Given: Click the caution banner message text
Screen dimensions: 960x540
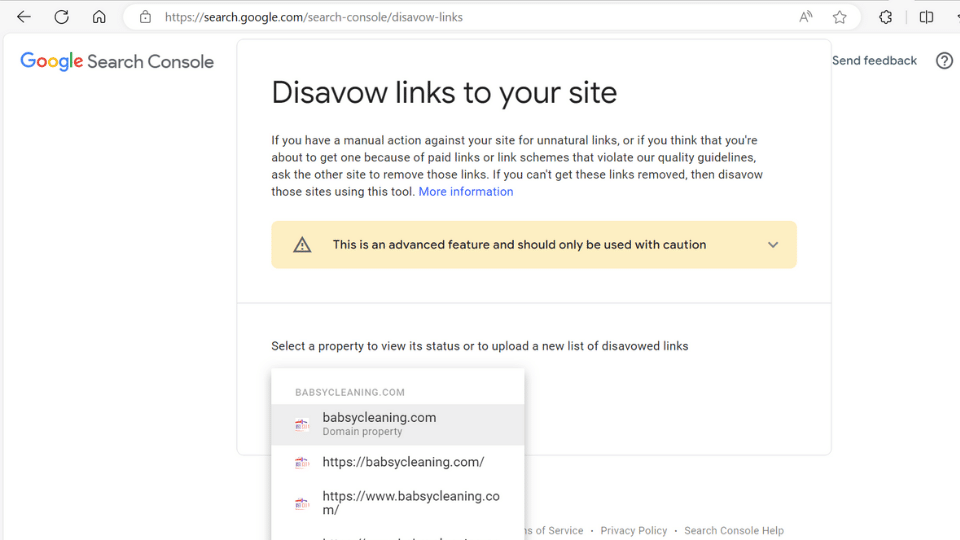Looking at the screenshot, I should tap(519, 245).
